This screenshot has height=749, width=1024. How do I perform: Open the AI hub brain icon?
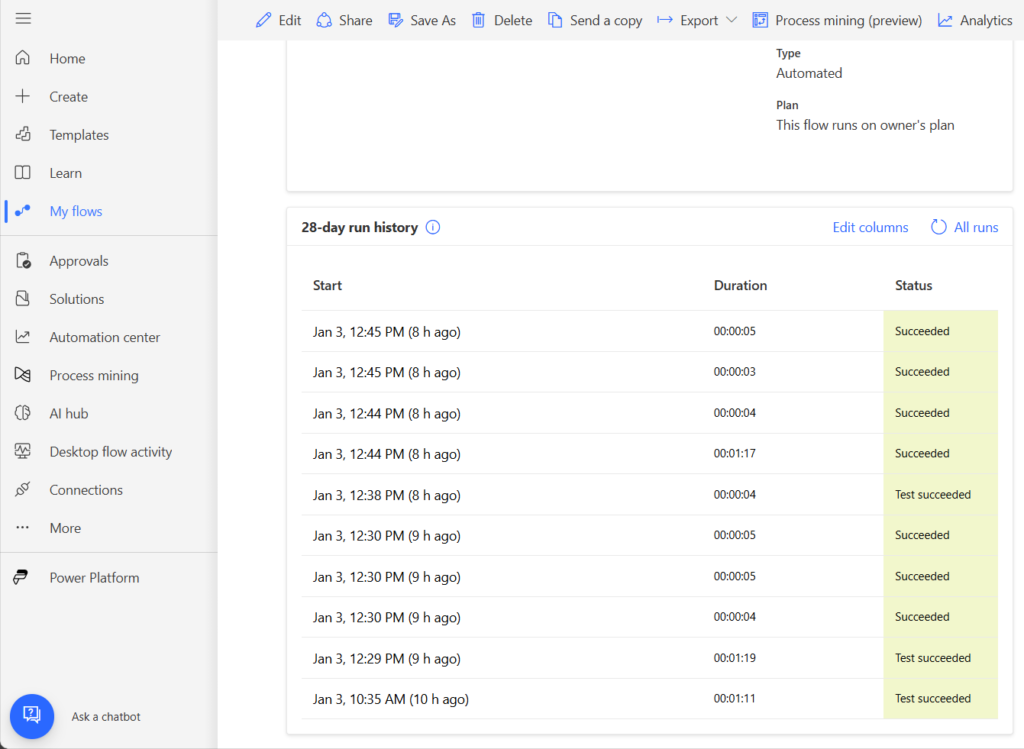tap(23, 413)
